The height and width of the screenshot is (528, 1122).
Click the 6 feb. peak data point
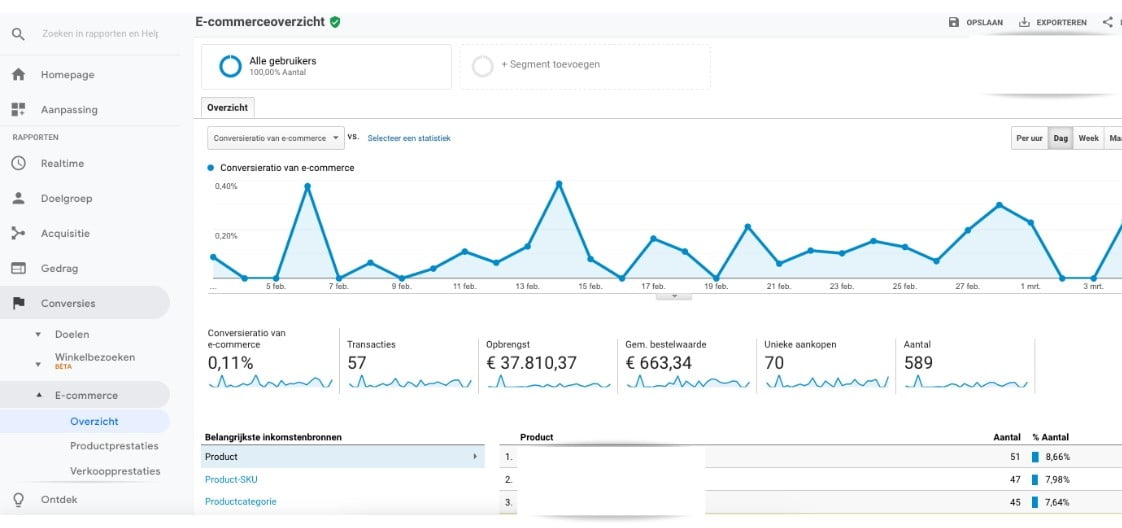pyautogui.click(x=307, y=186)
